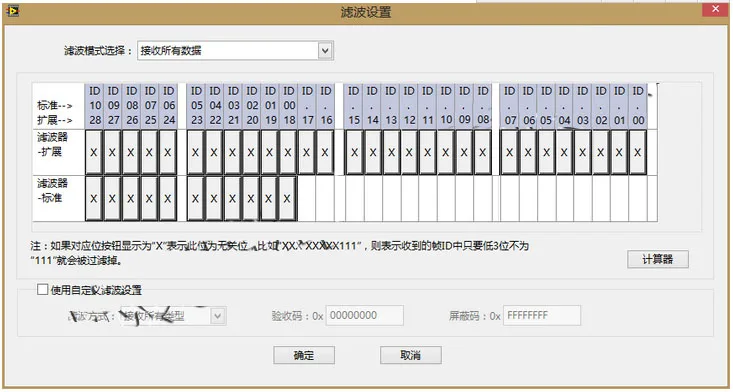The image size is (733, 392).
Task: Toggle extended filter bit ID 15
Action: coord(354,152)
